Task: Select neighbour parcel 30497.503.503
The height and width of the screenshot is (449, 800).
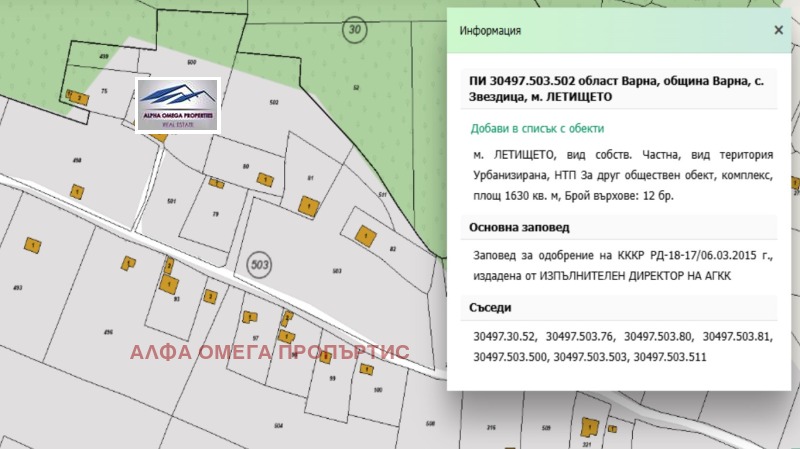Action: pos(591,357)
